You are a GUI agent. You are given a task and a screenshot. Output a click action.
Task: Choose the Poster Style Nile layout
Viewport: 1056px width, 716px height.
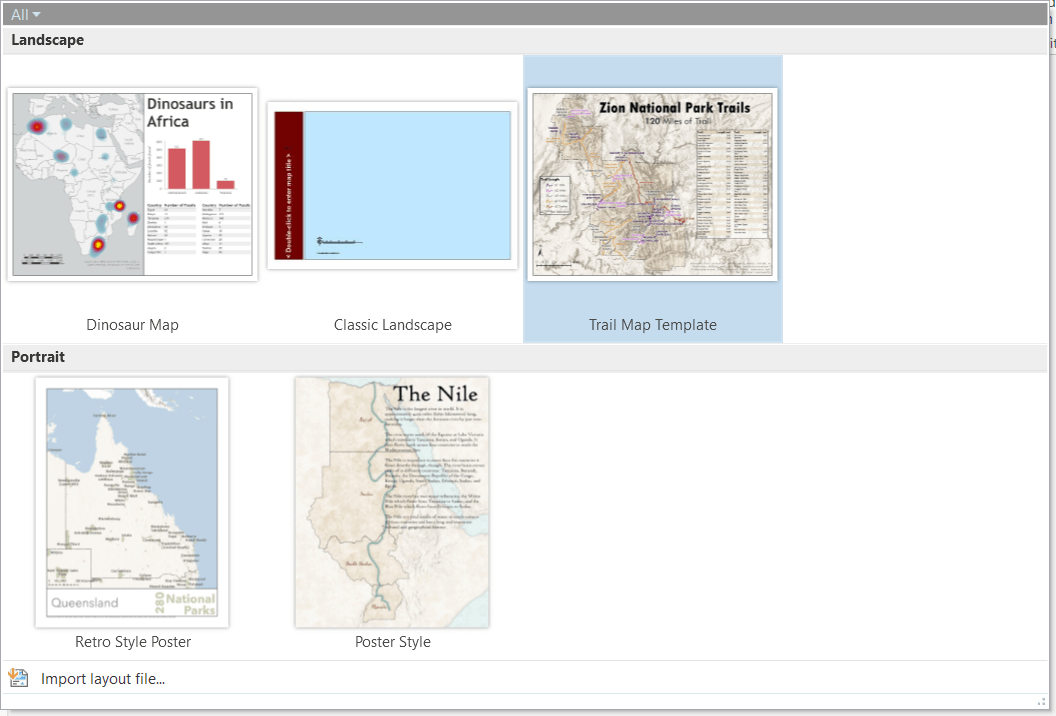391,502
